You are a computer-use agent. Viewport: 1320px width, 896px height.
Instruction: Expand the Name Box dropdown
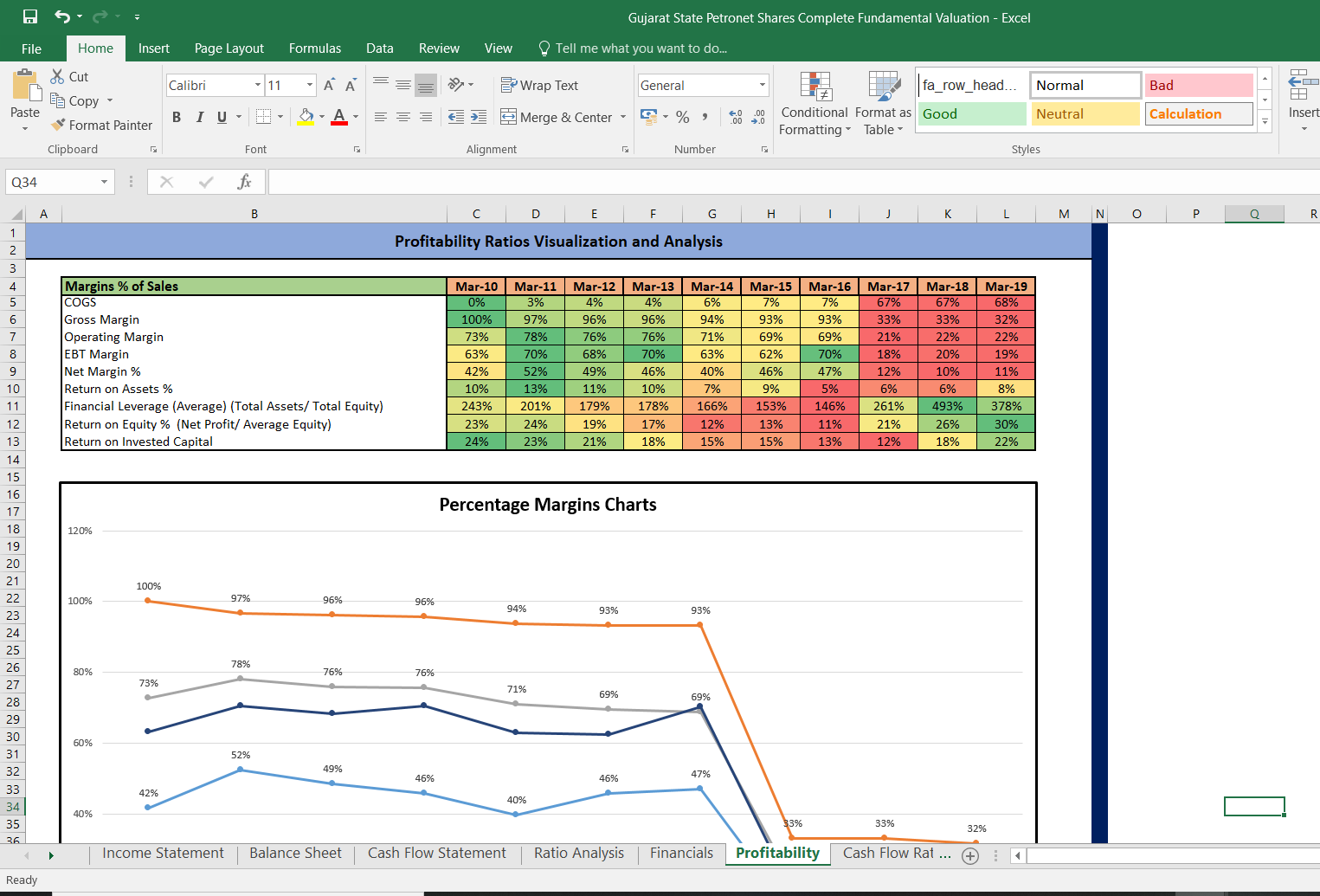[x=104, y=182]
